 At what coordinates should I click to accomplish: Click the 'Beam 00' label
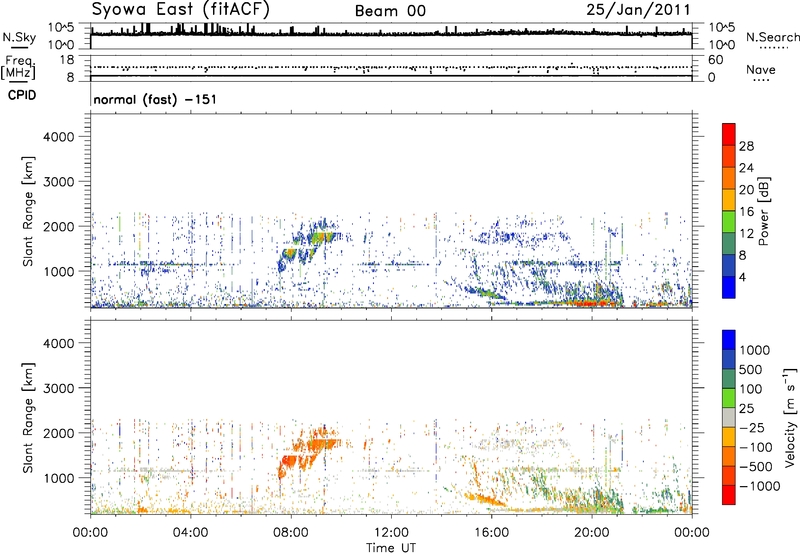point(390,11)
